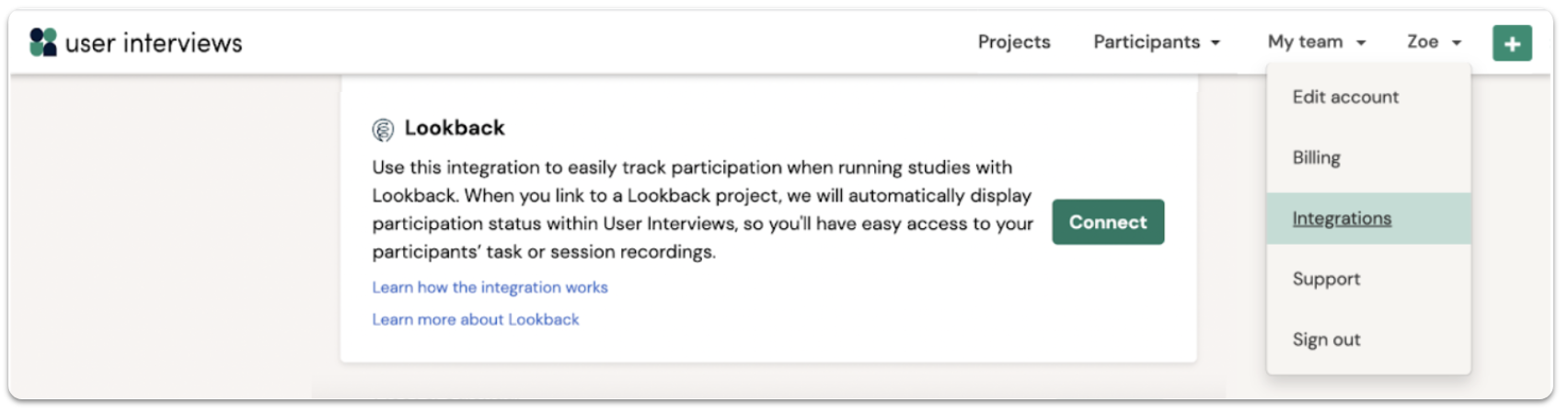The width and height of the screenshot is (1568, 414).
Task: Expand the Participants dropdown arrow
Action: pyautogui.click(x=1216, y=43)
